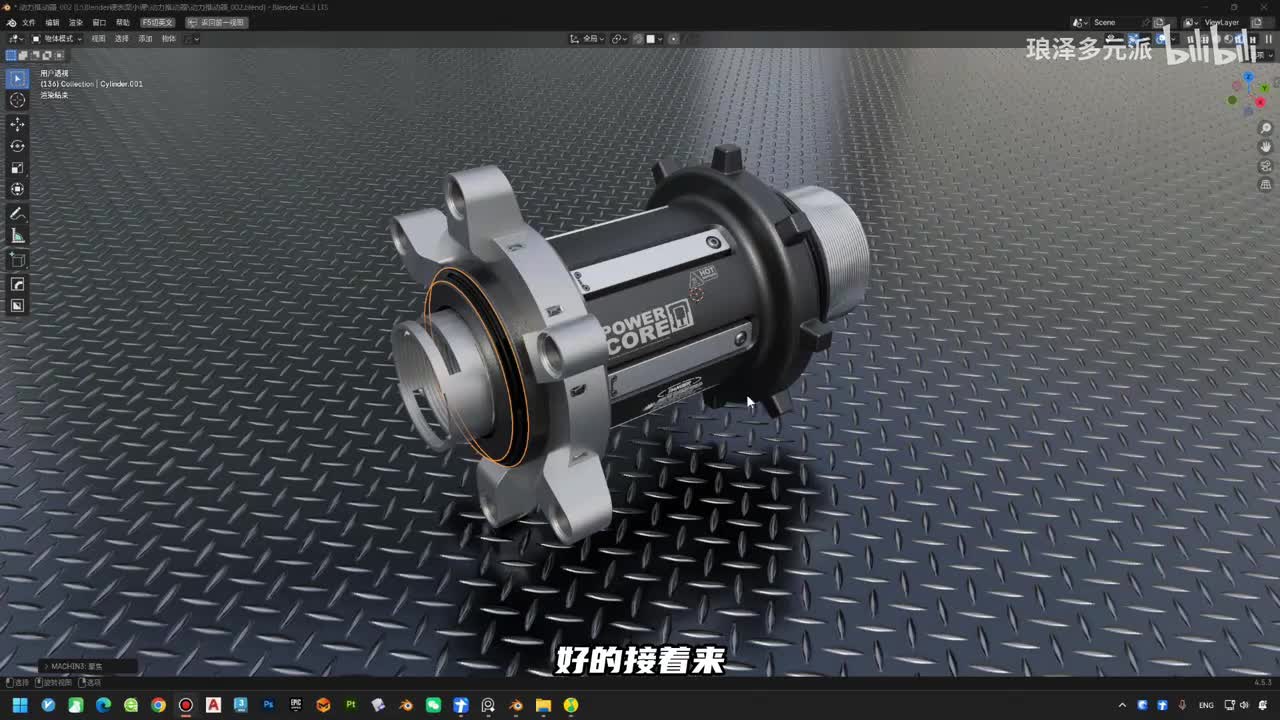Open Google Chrome from the taskbar
Viewport: 1280px width, 720px height.
[158, 705]
